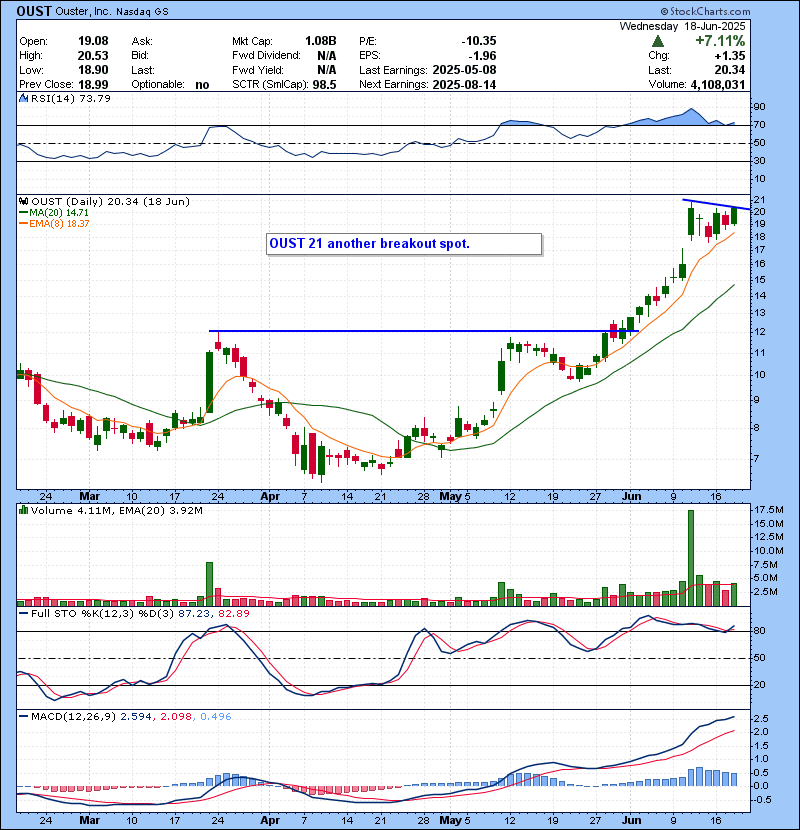Click the Open value 19.08
The height and width of the screenshot is (830, 800).
(x=93, y=41)
